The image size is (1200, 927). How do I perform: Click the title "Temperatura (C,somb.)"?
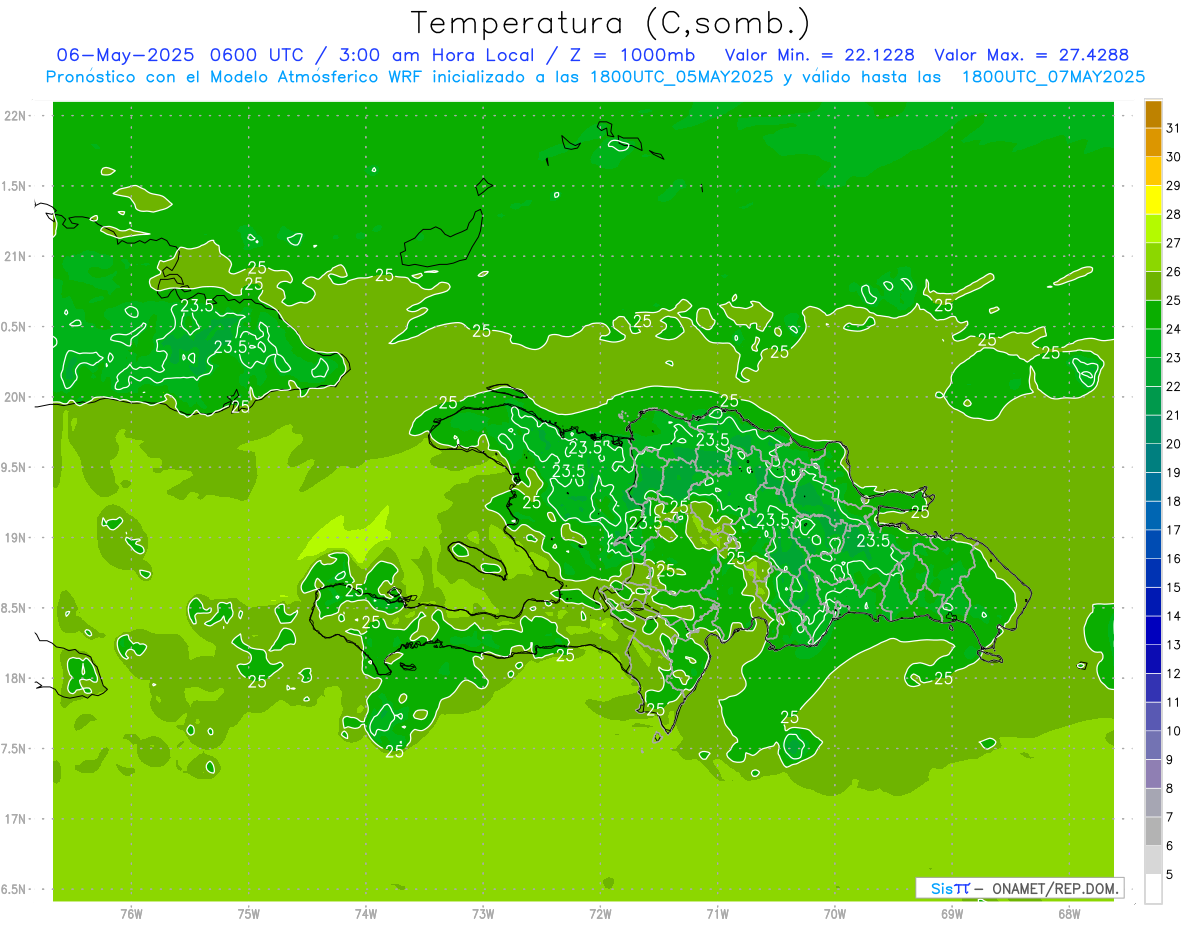tap(611, 24)
